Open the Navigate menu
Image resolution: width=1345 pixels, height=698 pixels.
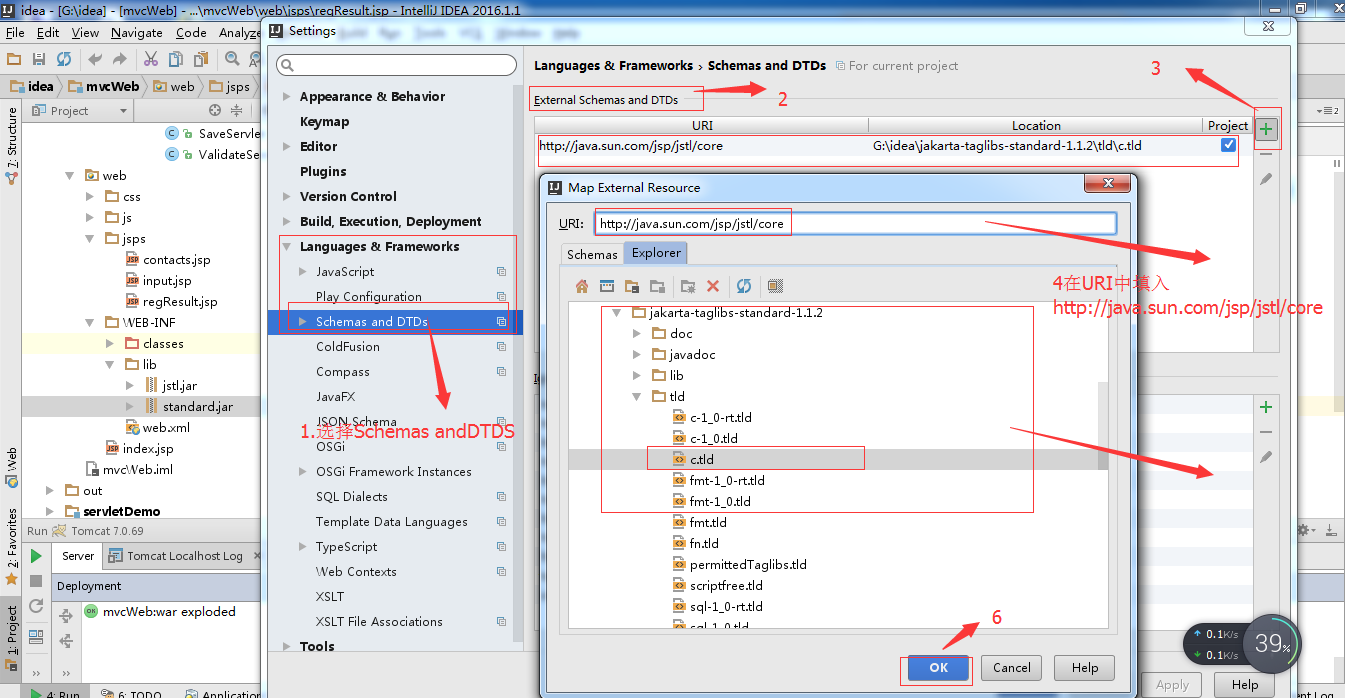136,33
